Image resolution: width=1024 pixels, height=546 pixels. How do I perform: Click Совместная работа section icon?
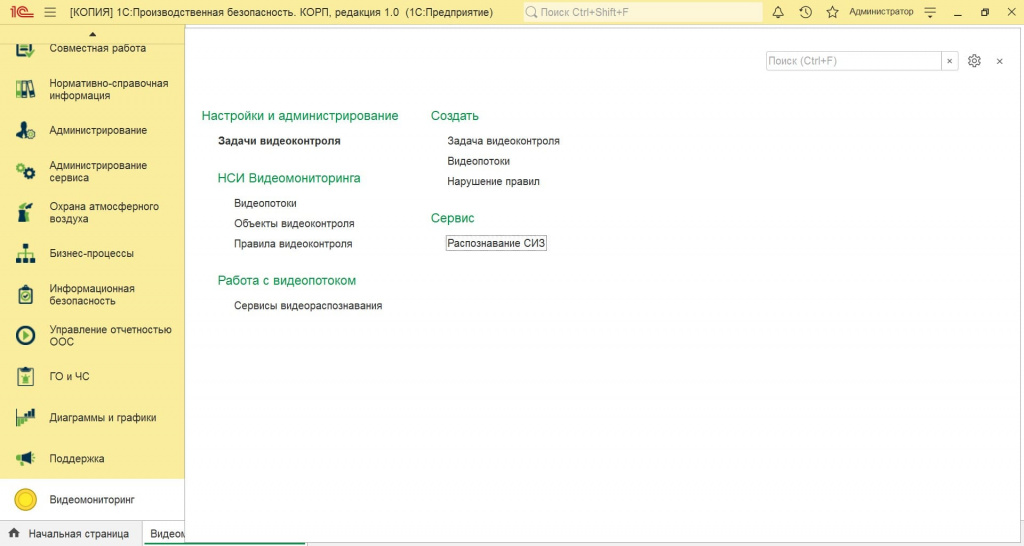pyautogui.click(x=25, y=48)
